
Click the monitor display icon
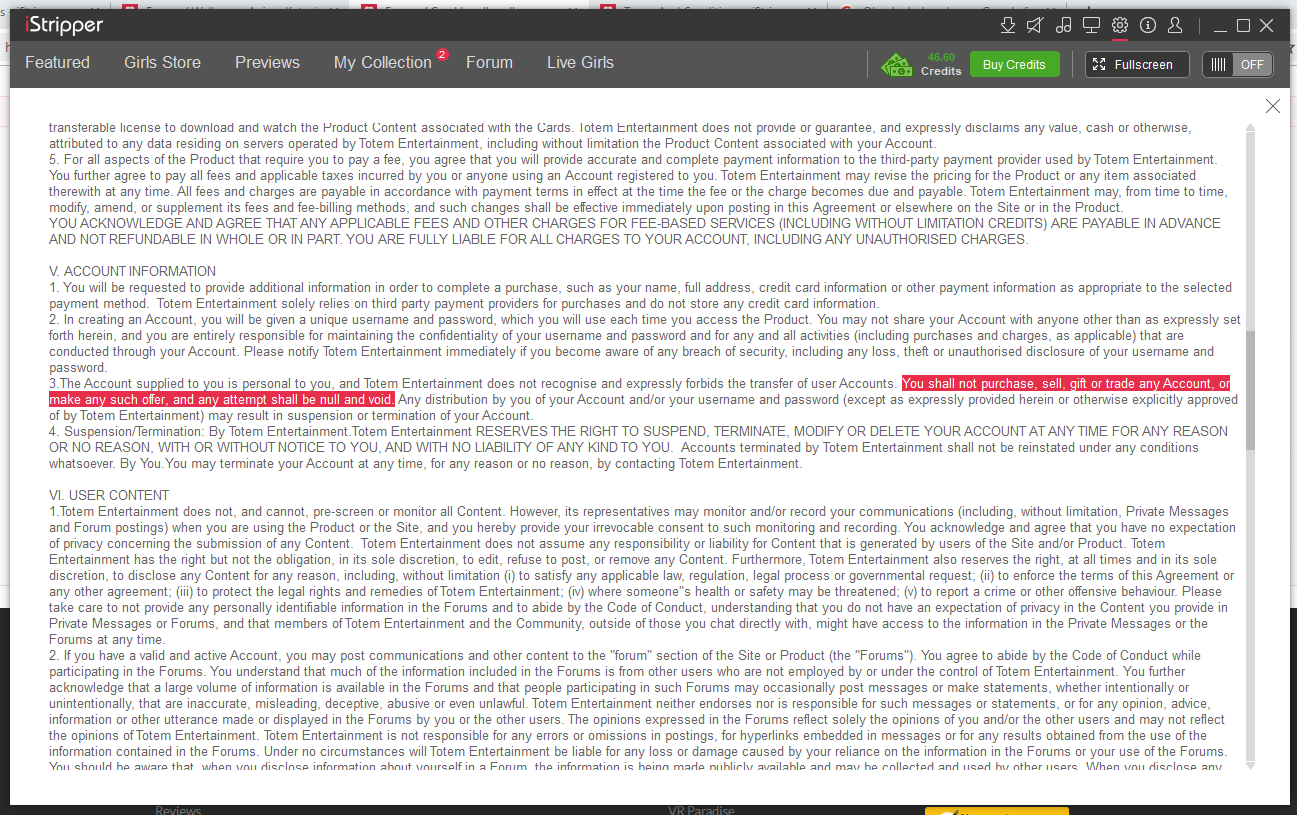coord(1091,25)
